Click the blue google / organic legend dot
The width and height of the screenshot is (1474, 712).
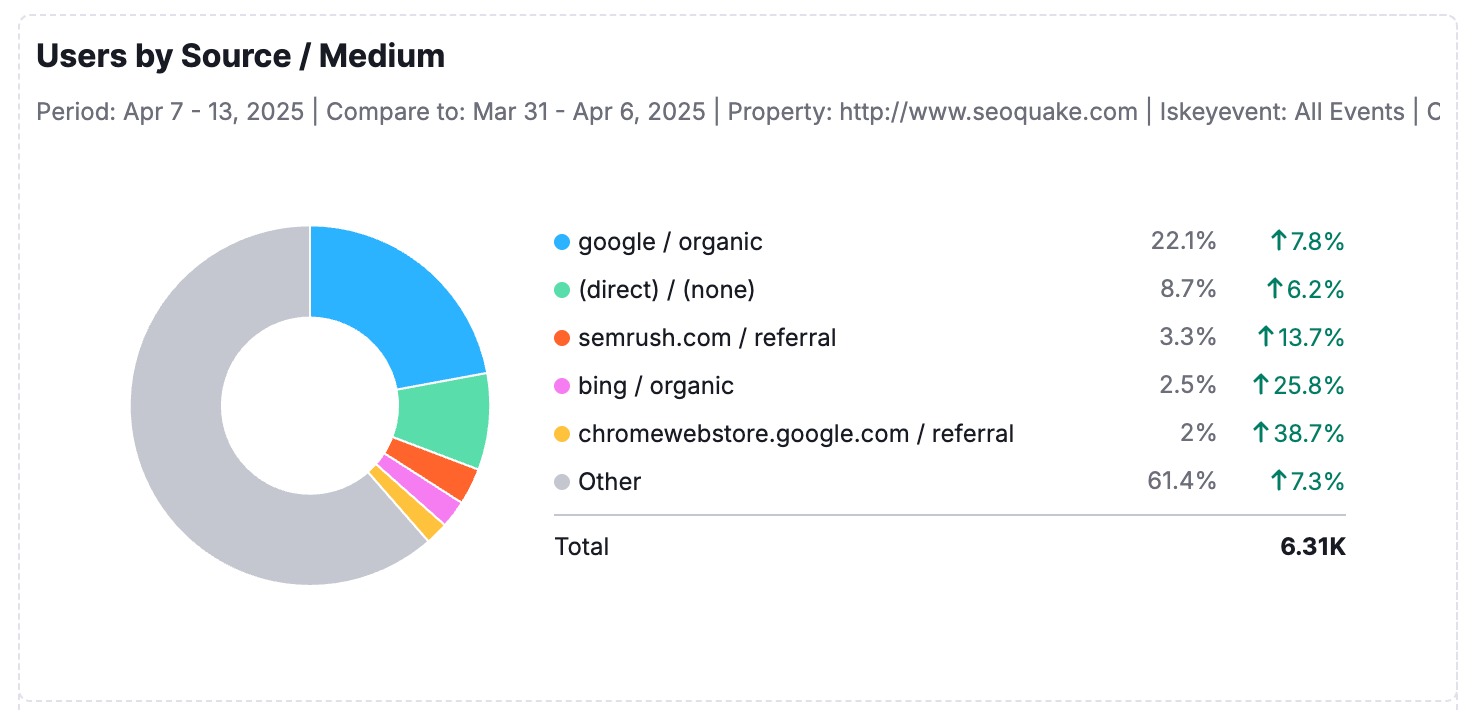tap(562, 242)
